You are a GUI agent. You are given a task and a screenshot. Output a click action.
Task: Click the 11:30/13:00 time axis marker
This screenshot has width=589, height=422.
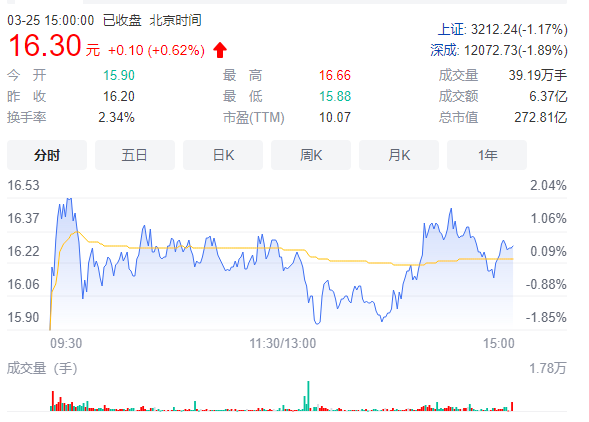point(283,343)
